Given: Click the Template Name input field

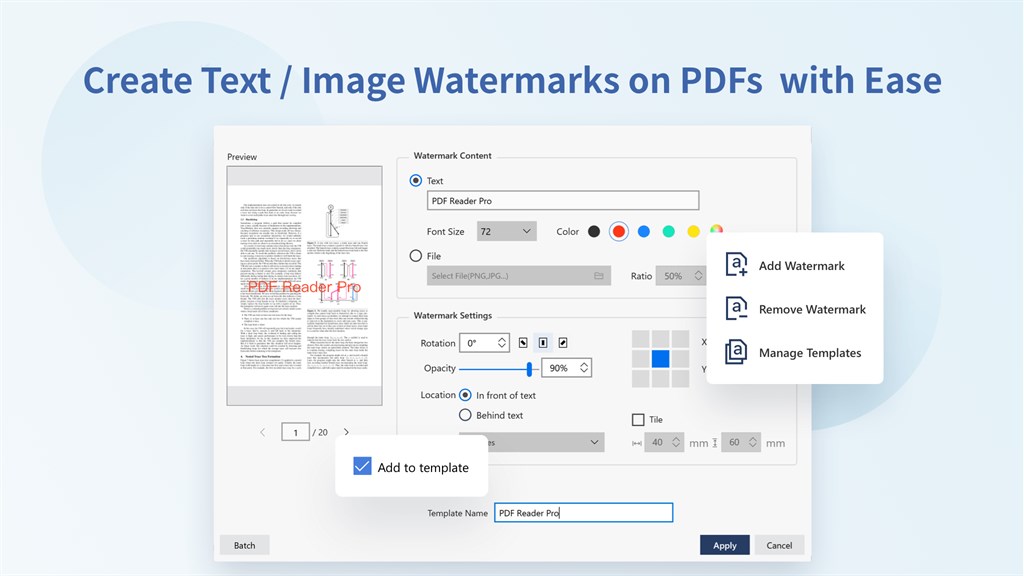Looking at the screenshot, I should (x=583, y=513).
